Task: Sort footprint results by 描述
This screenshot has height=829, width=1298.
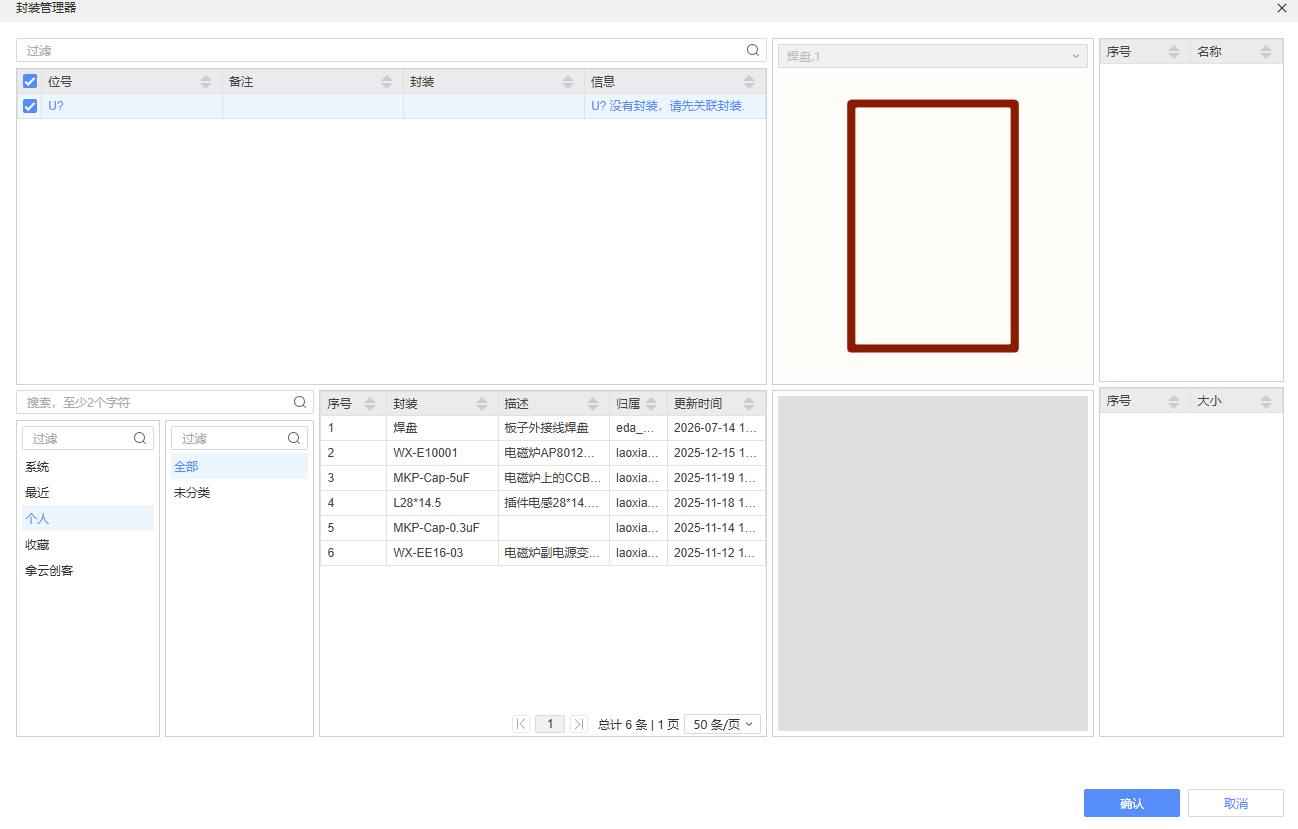Action: pos(593,404)
